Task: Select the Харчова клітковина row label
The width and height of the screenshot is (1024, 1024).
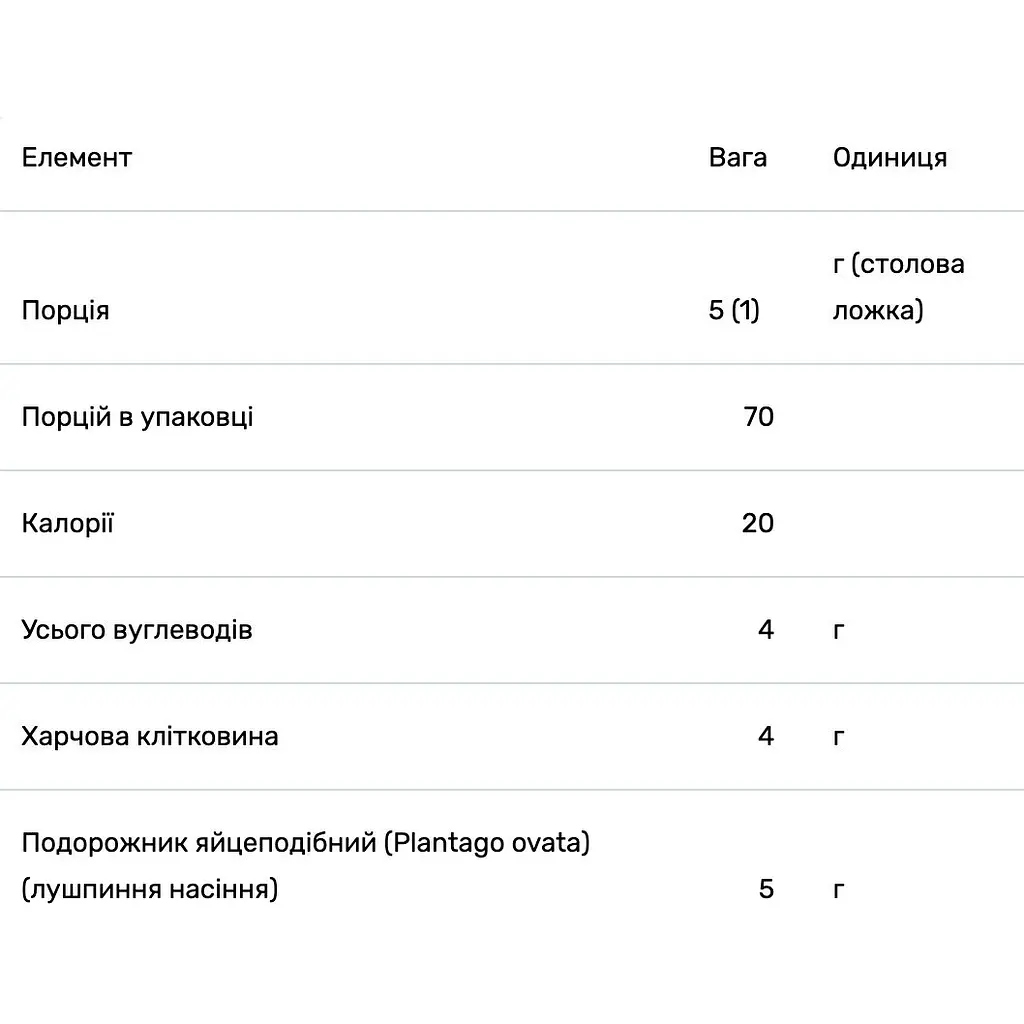Action: 150,737
